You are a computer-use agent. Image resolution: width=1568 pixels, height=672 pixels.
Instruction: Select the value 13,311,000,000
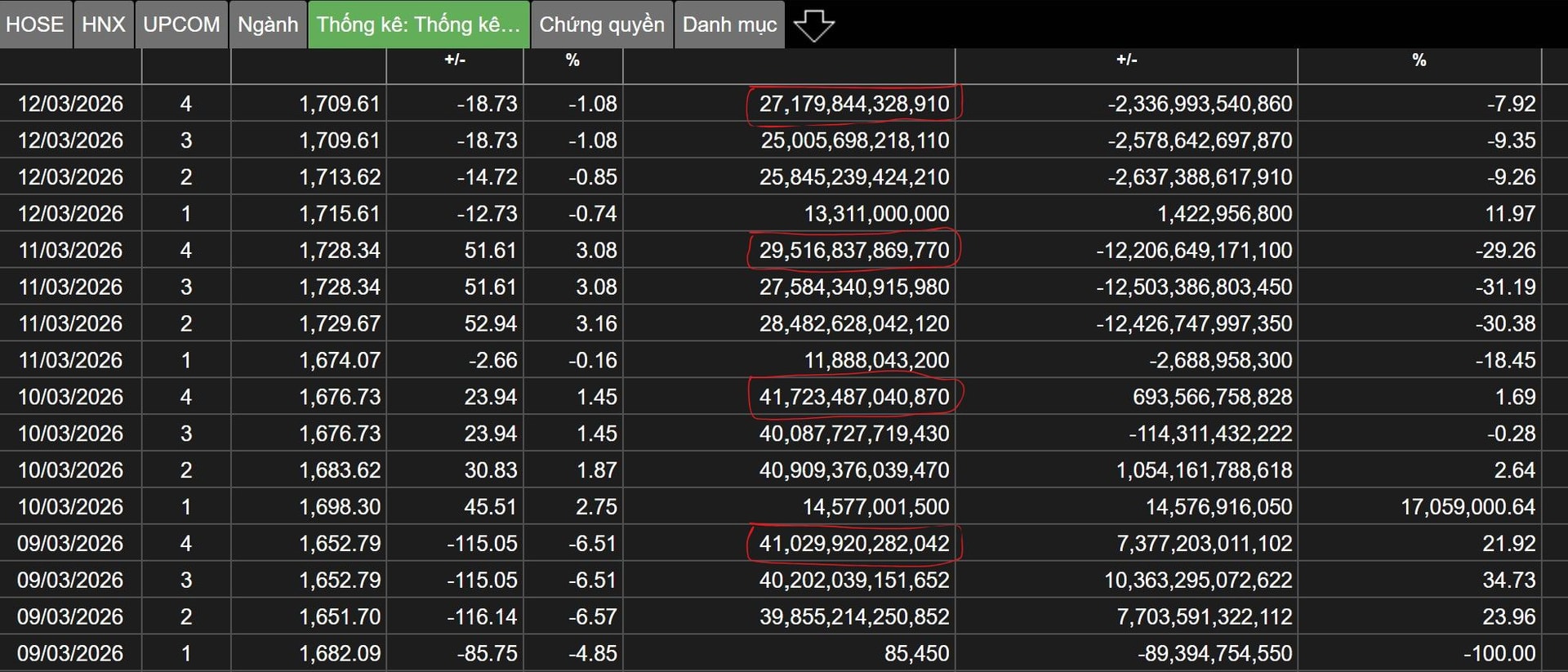click(x=876, y=214)
